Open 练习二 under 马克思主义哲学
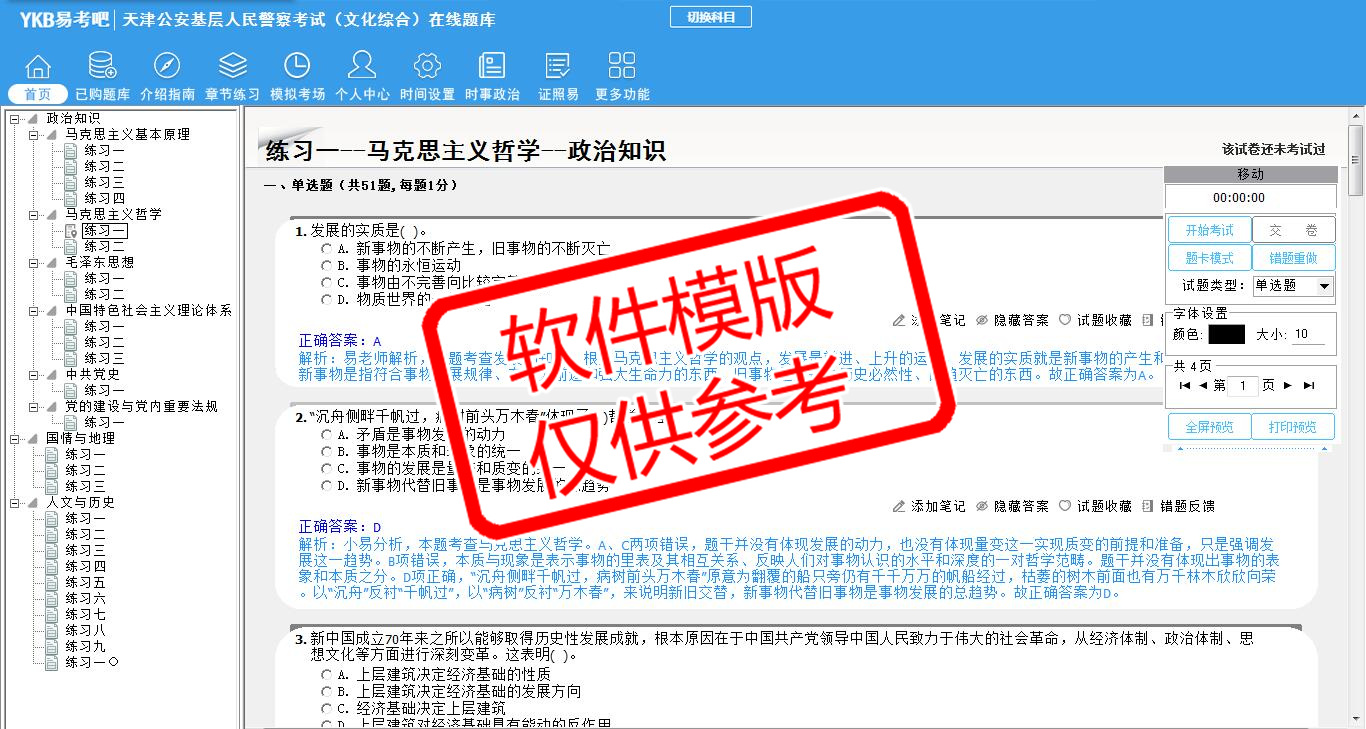1366x729 pixels. 105,246
